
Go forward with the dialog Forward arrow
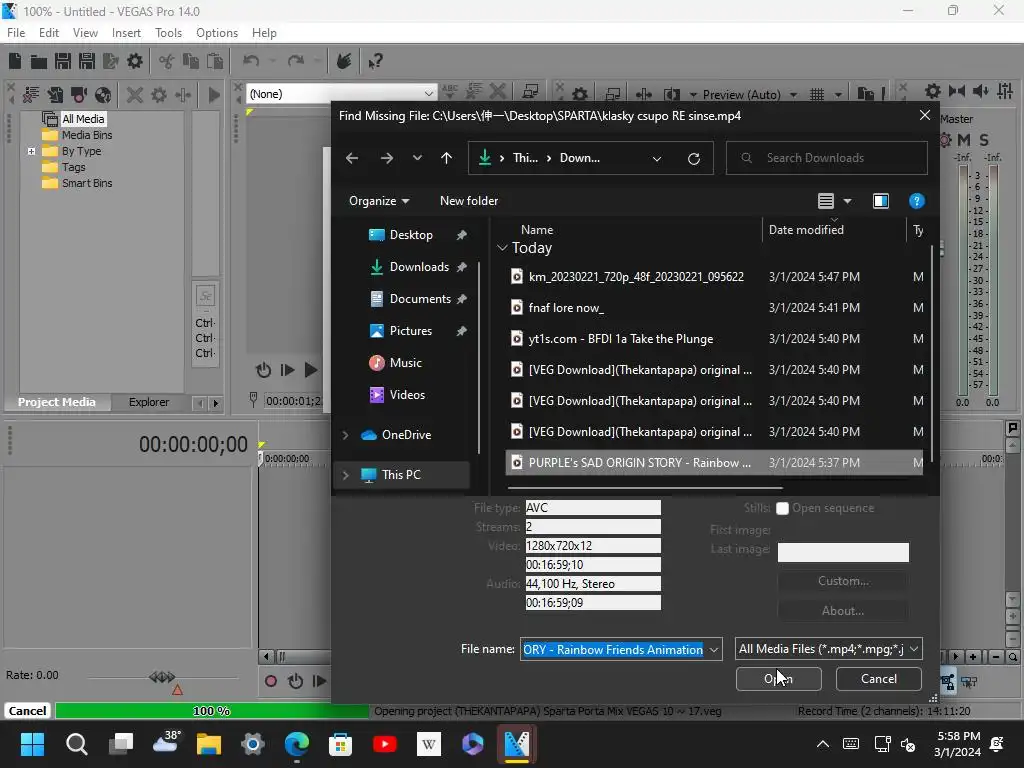(387, 158)
